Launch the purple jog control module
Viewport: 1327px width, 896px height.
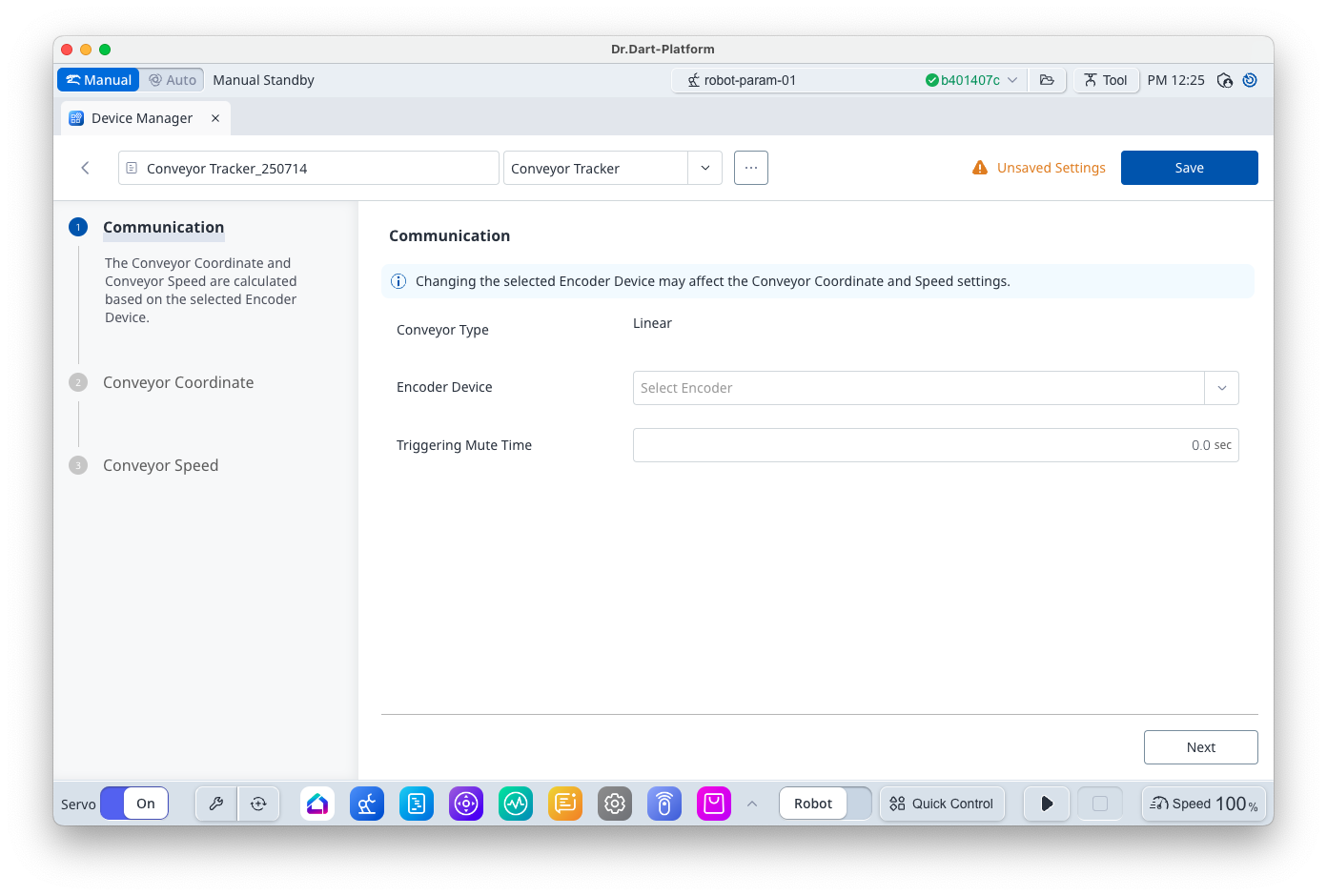click(466, 804)
